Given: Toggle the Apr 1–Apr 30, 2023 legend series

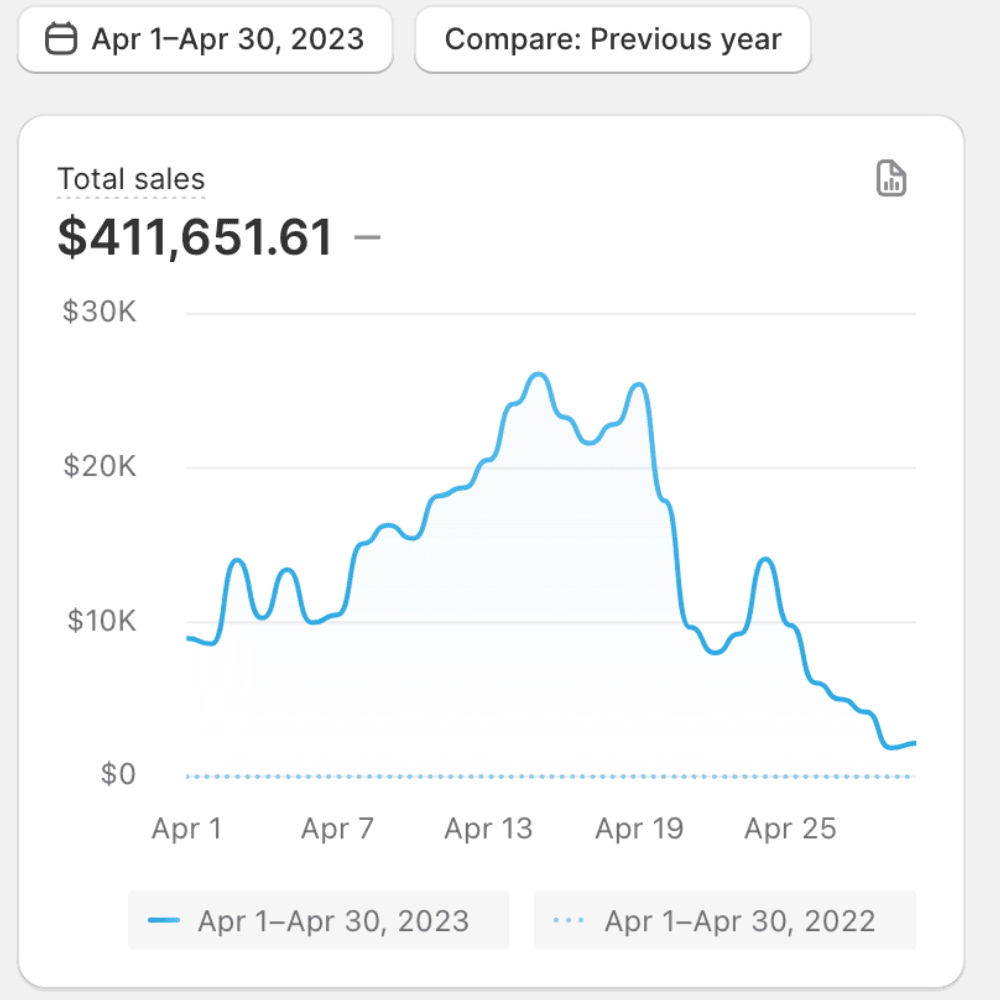Looking at the screenshot, I should (318, 920).
